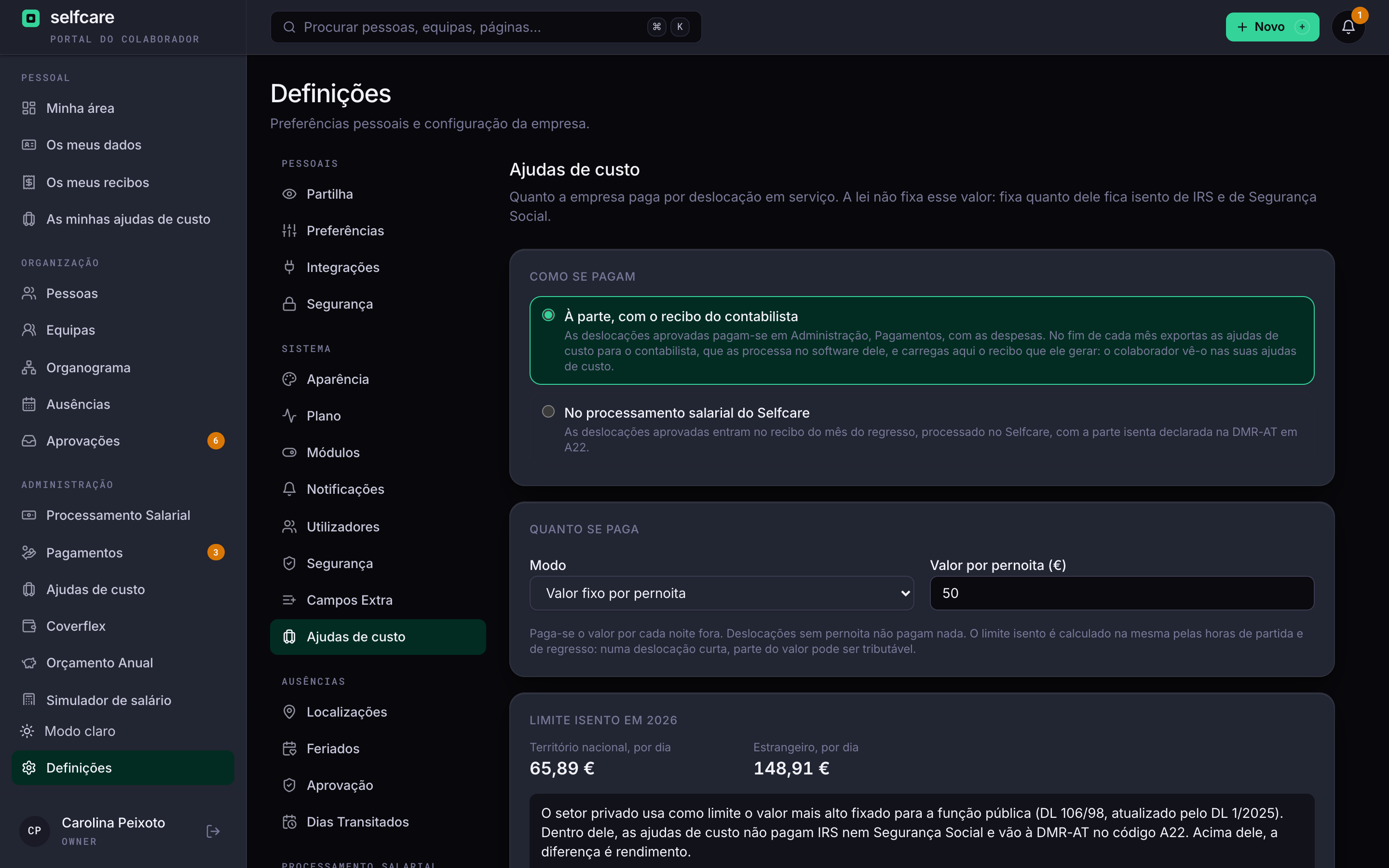
Task: Click the selfcare logo icon
Action: 30,18
